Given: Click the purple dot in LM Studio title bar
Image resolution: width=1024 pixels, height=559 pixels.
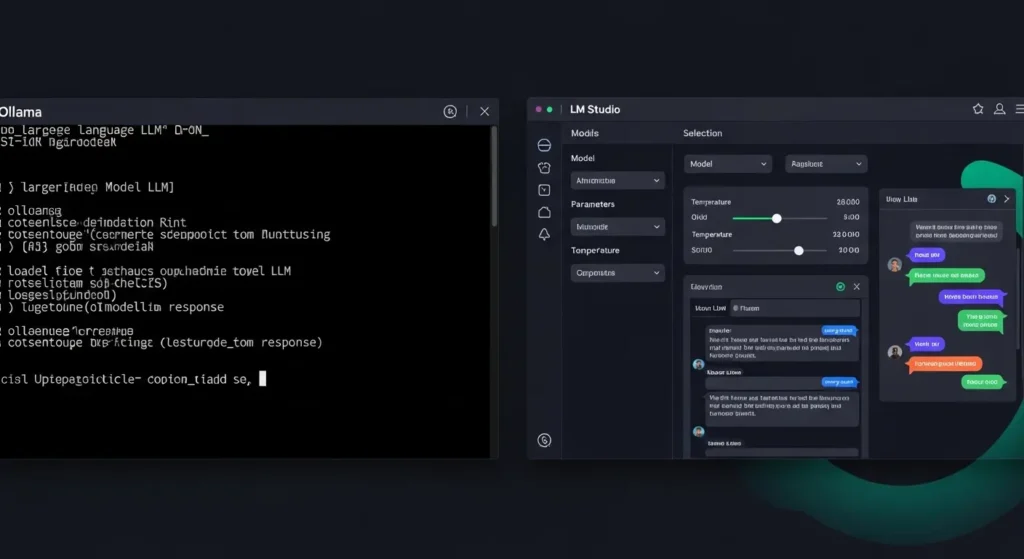Looking at the screenshot, I should (x=539, y=109).
